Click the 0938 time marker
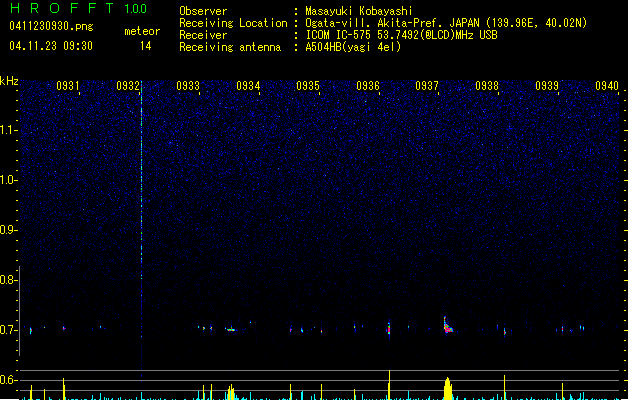Screen dimensions: 629x400 487,86
